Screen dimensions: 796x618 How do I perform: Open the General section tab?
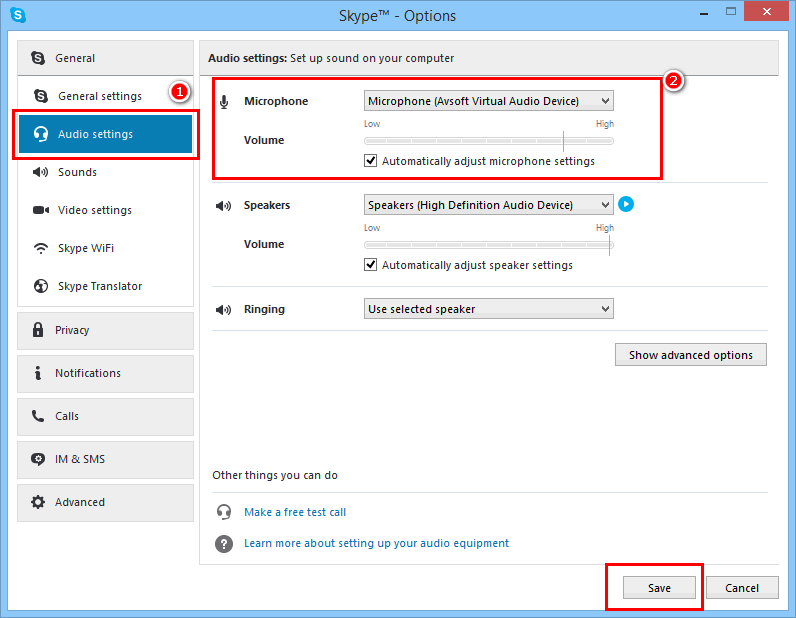click(106, 58)
